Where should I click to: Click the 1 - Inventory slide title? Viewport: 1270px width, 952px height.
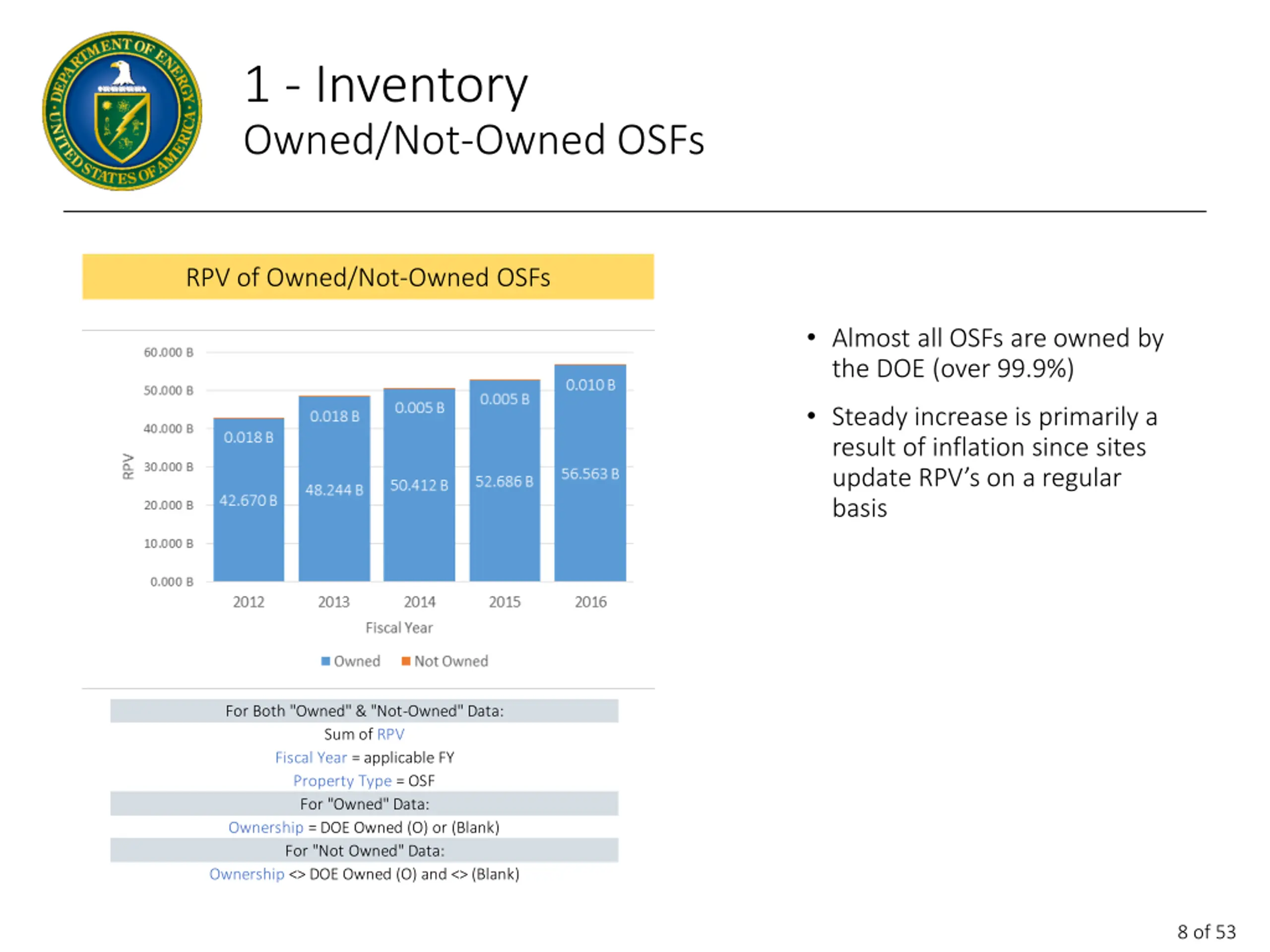click(386, 85)
